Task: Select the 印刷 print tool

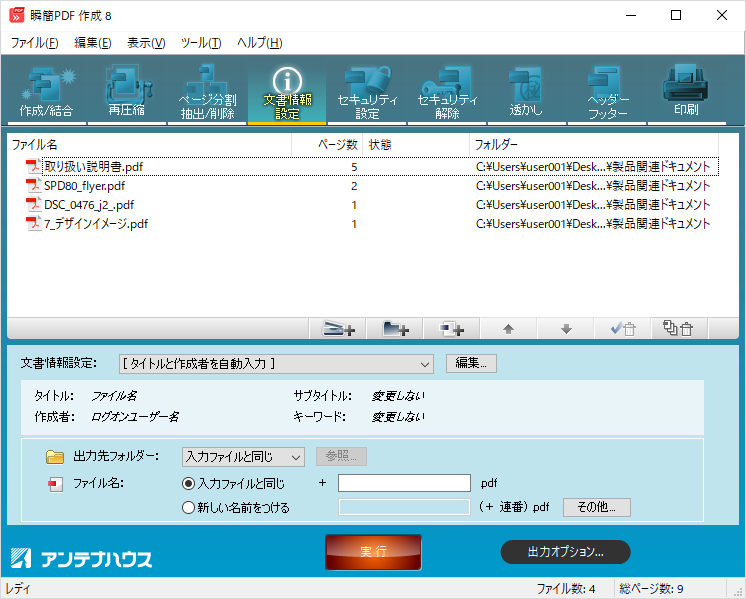Action: 686,91
